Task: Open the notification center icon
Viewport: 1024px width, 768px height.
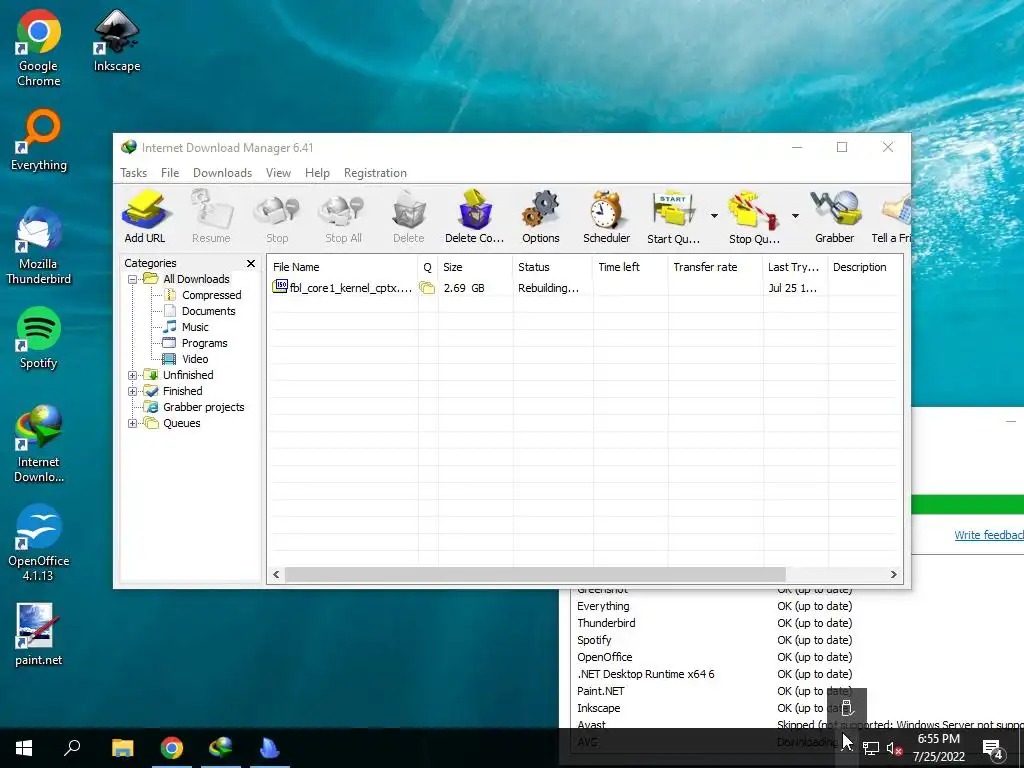Action: click(993, 748)
